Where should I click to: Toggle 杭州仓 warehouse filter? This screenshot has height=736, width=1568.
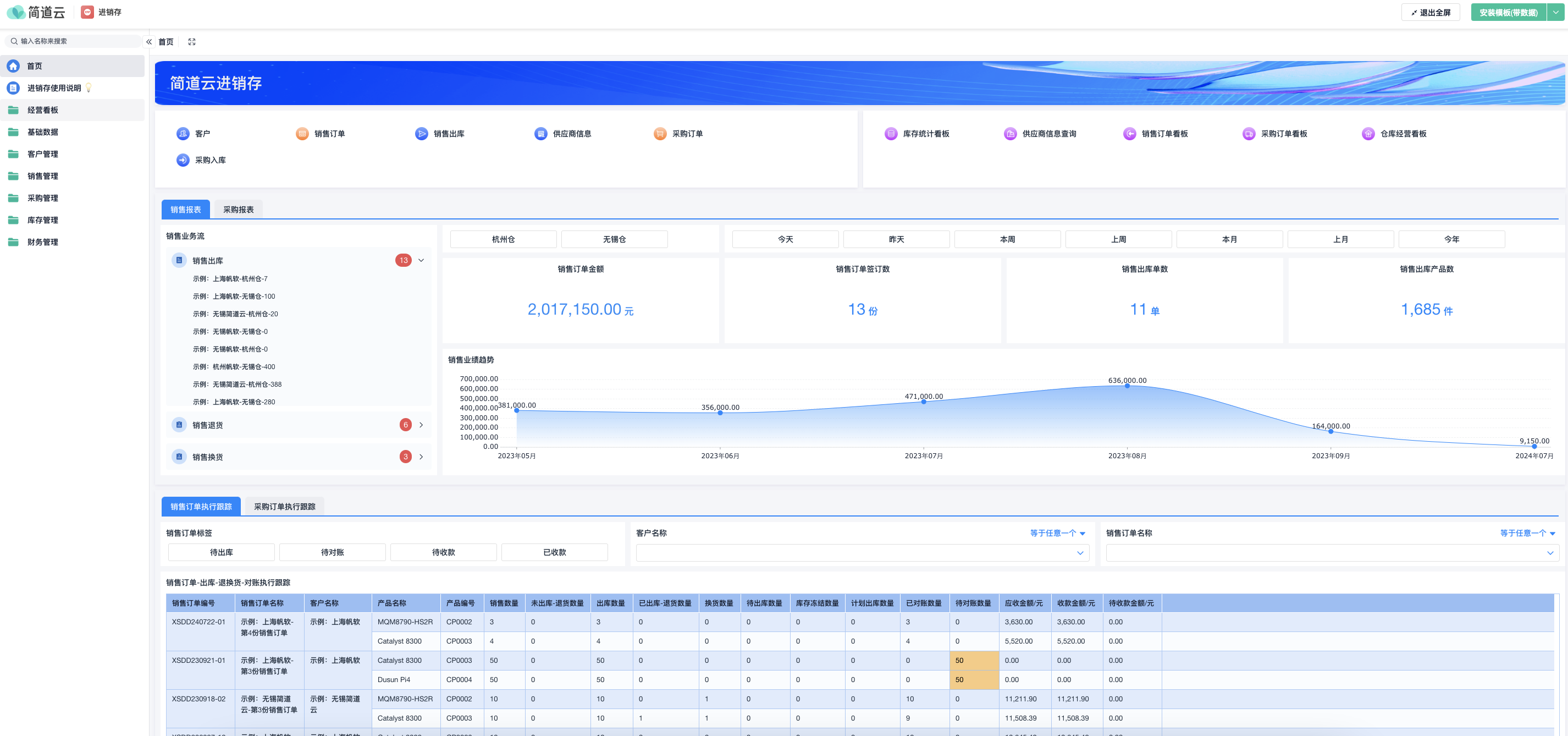coord(503,239)
